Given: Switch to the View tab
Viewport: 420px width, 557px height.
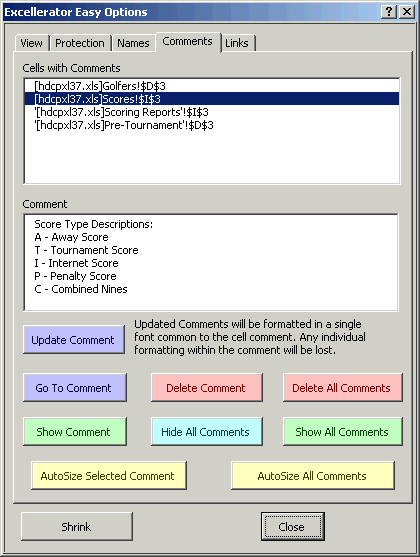Looking at the screenshot, I should pyautogui.click(x=31, y=43).
